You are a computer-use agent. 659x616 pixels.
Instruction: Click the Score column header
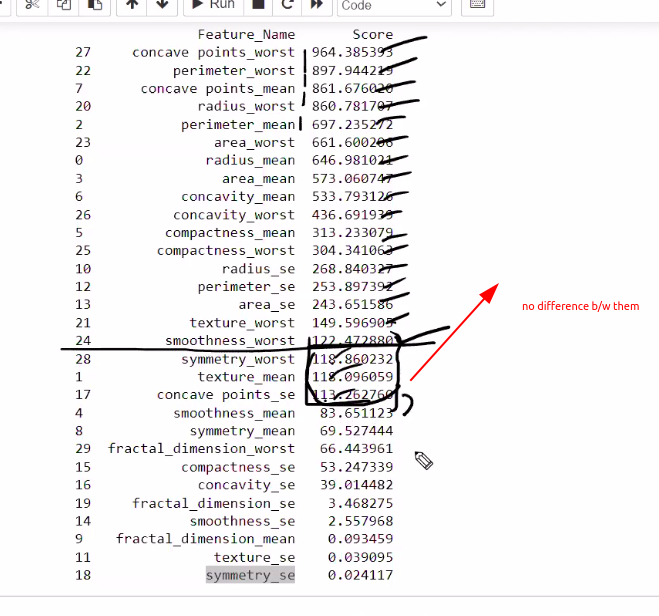372,34
